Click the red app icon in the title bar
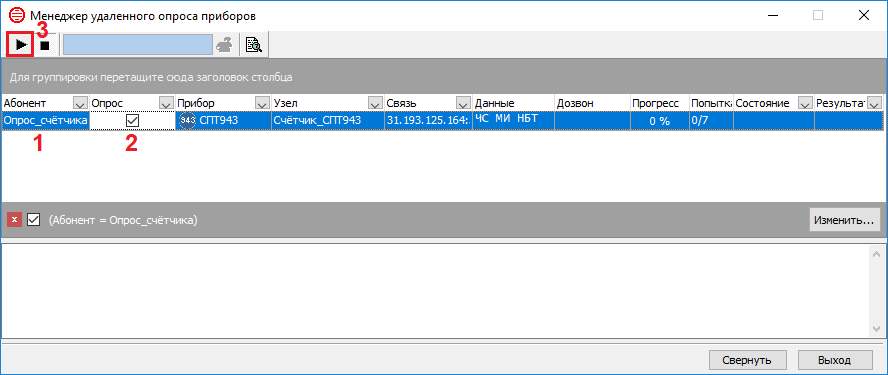 [16, 16]
